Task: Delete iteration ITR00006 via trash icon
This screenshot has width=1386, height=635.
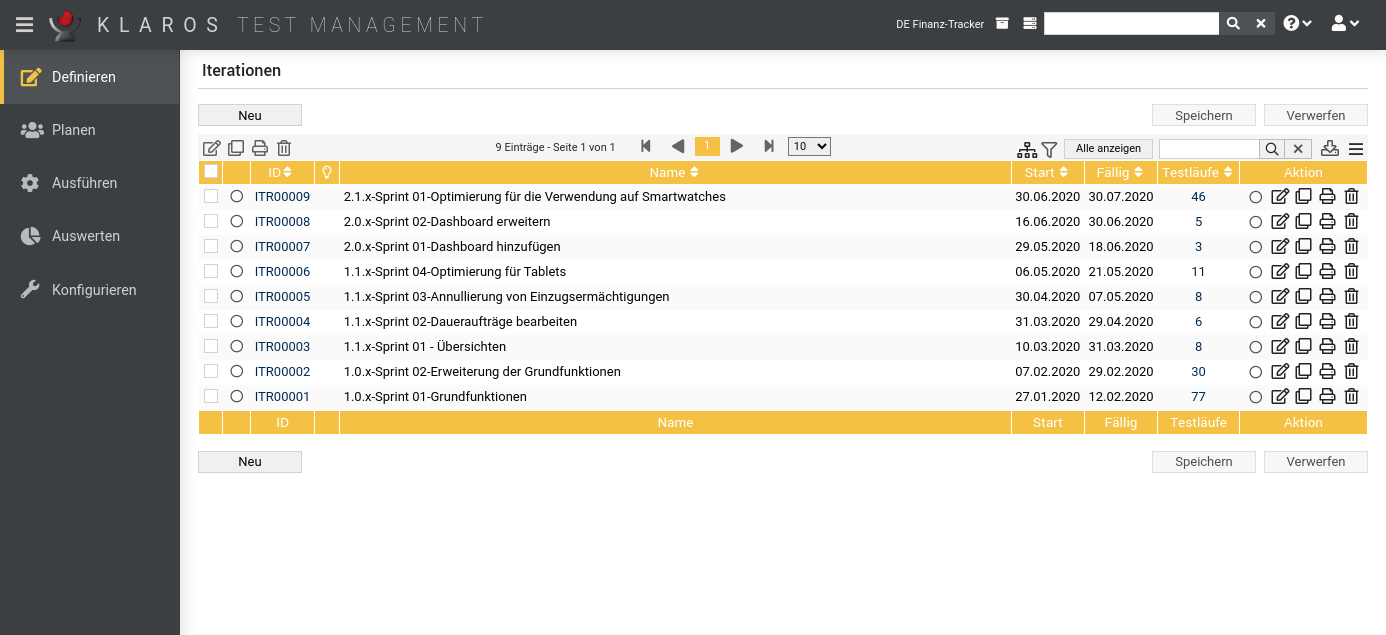Action: click(x=1351, y=271)
